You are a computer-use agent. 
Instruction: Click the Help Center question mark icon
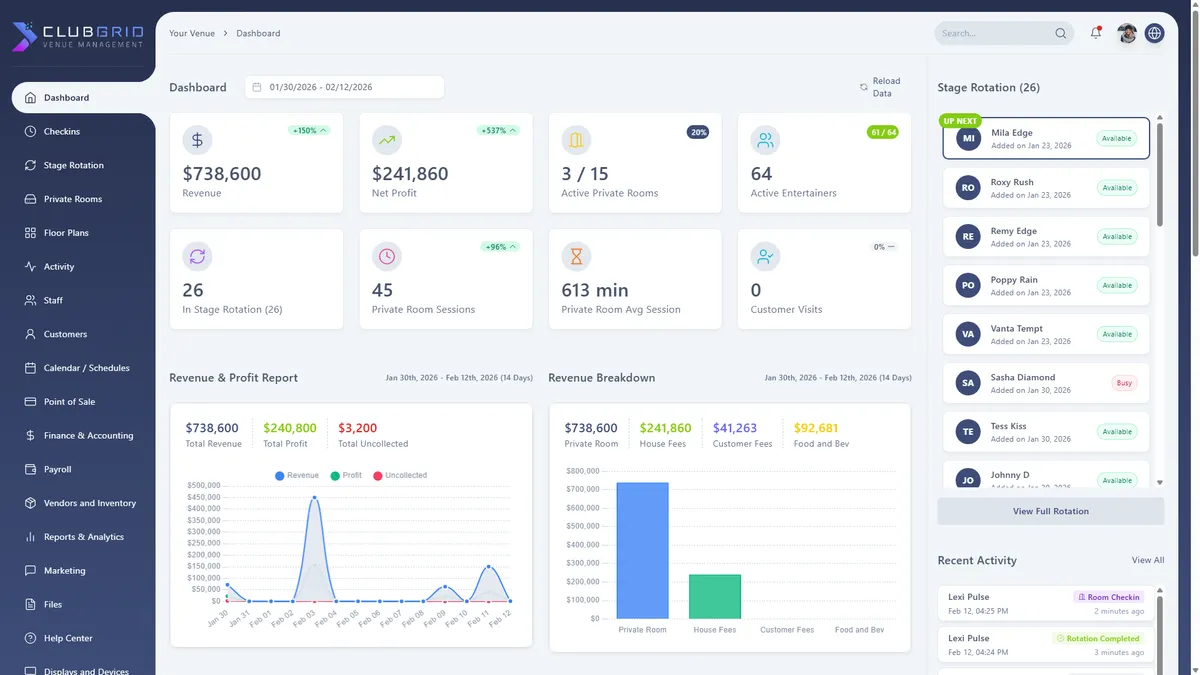[x=30, y=638]
